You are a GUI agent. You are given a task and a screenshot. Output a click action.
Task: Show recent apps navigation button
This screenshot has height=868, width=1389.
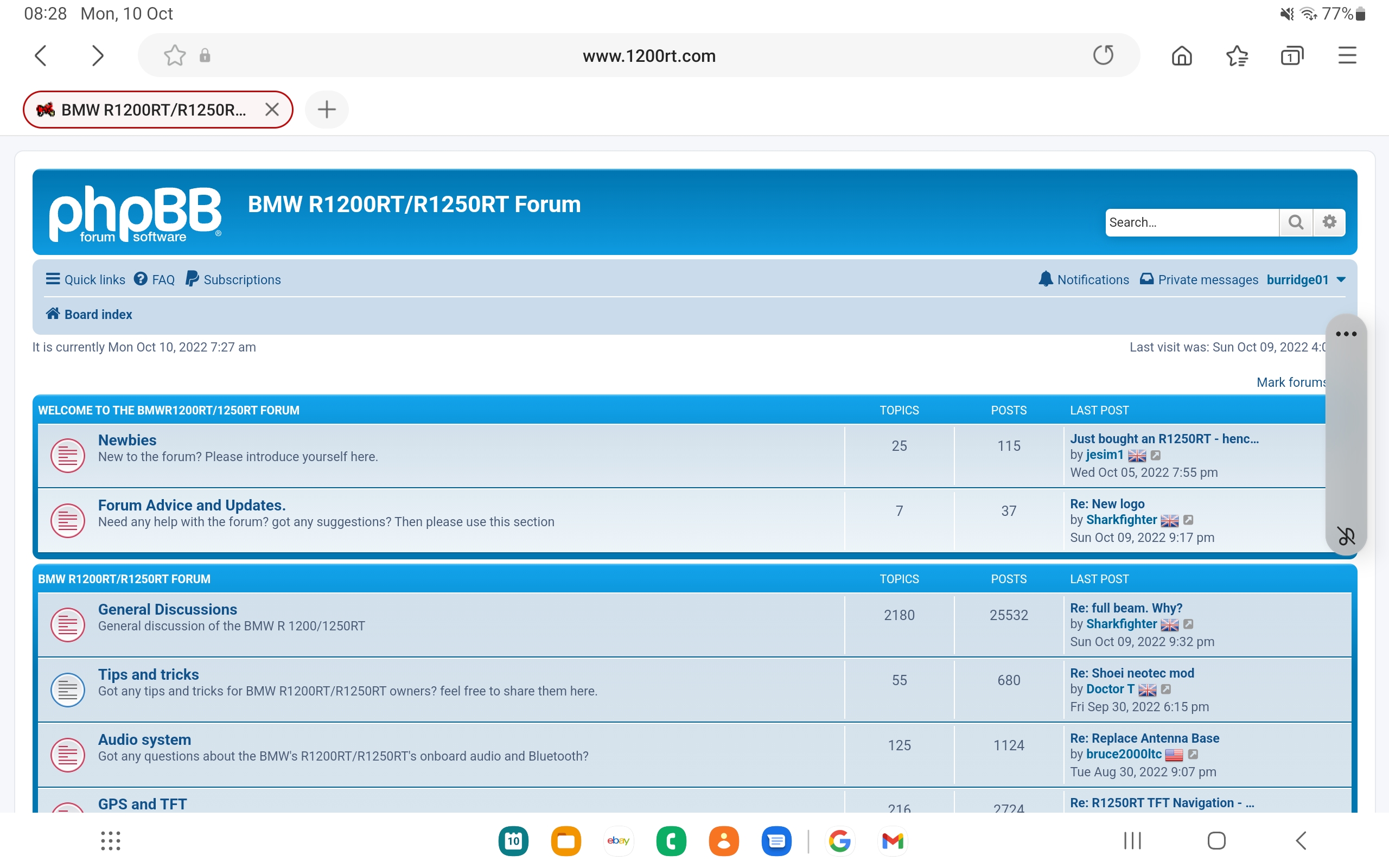click(1132, 840)
